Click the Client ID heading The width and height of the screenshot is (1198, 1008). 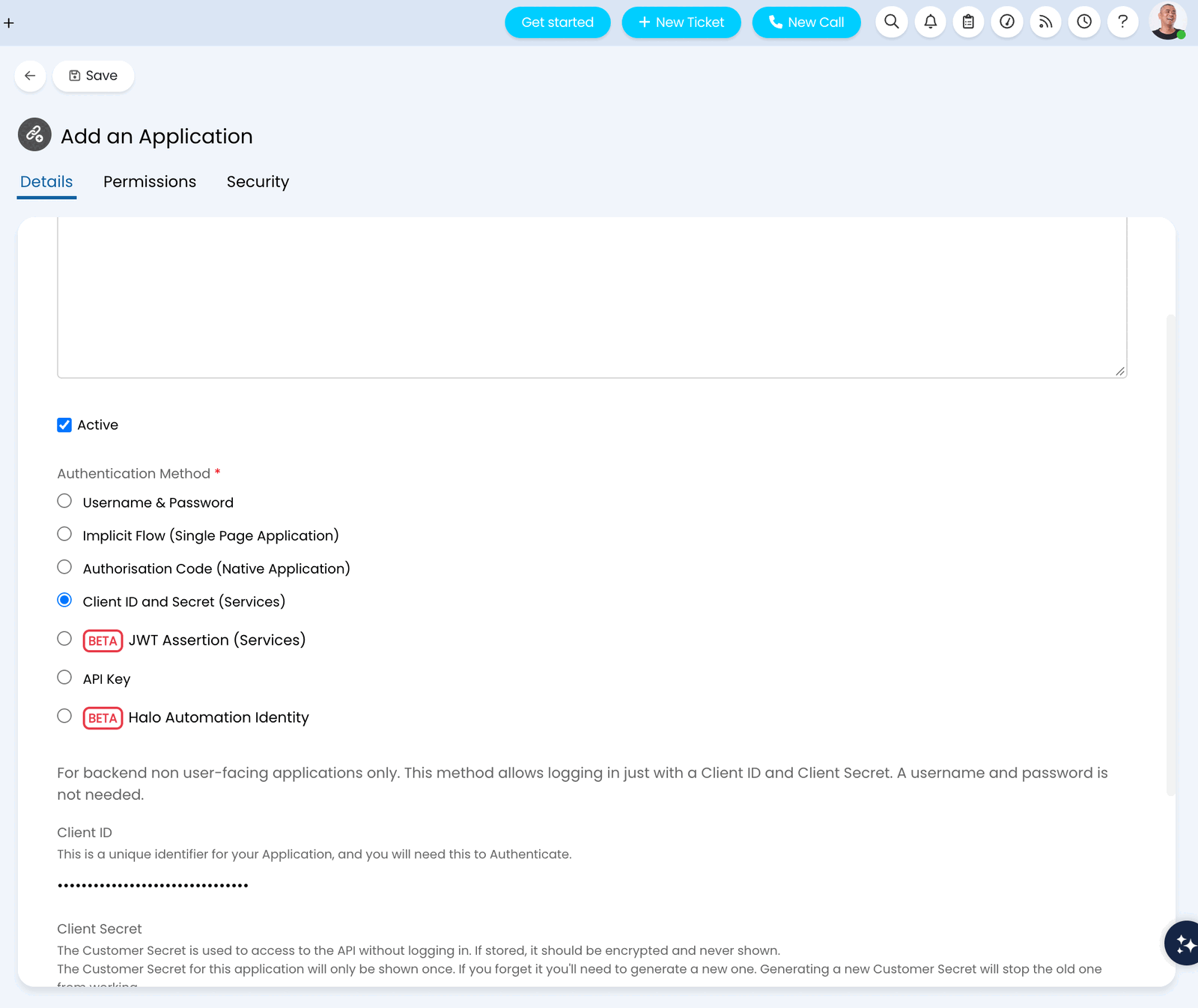pyautogui.click(x=85, y=833)
